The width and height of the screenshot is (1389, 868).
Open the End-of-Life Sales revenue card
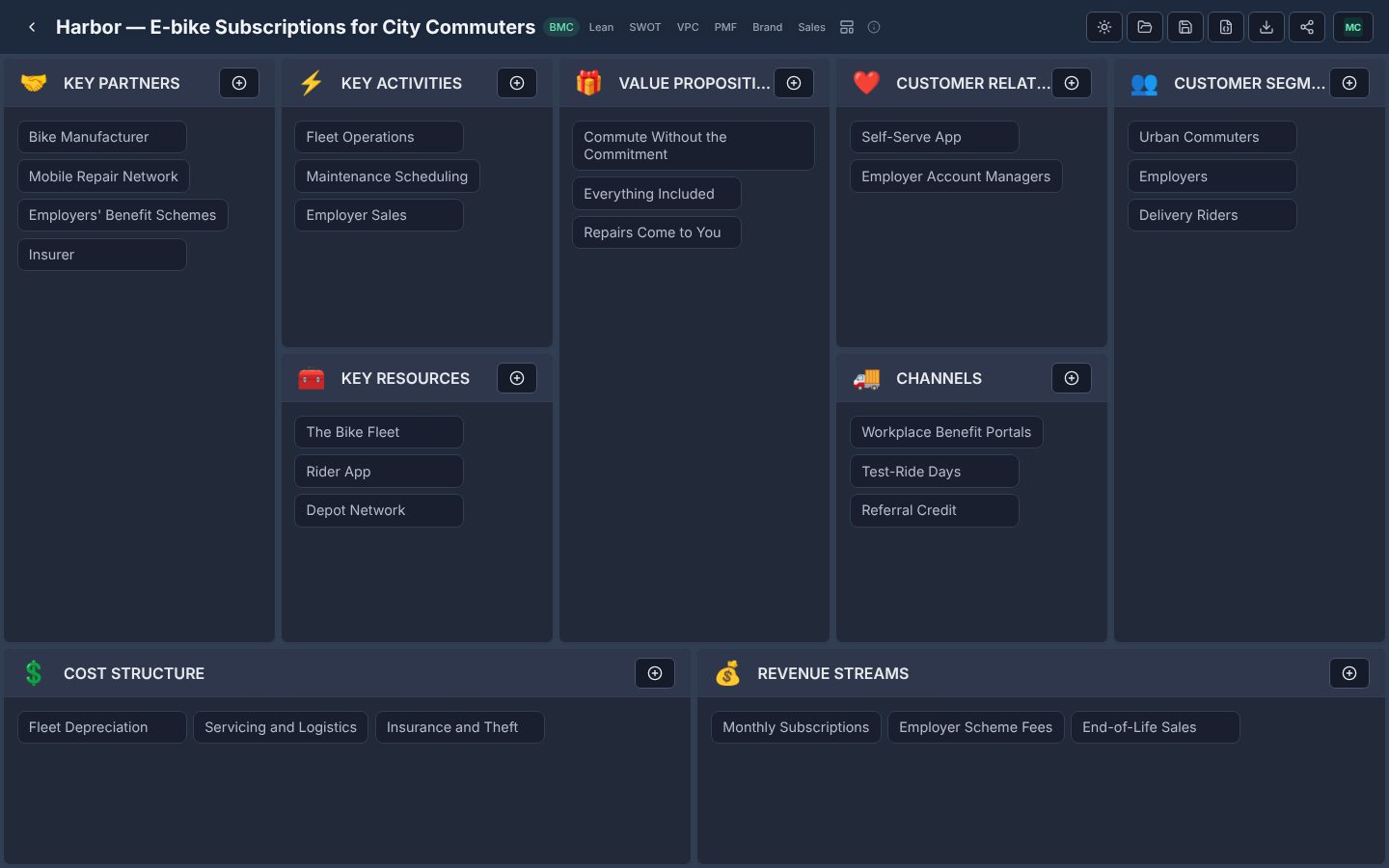click(x=1156, y=727)
